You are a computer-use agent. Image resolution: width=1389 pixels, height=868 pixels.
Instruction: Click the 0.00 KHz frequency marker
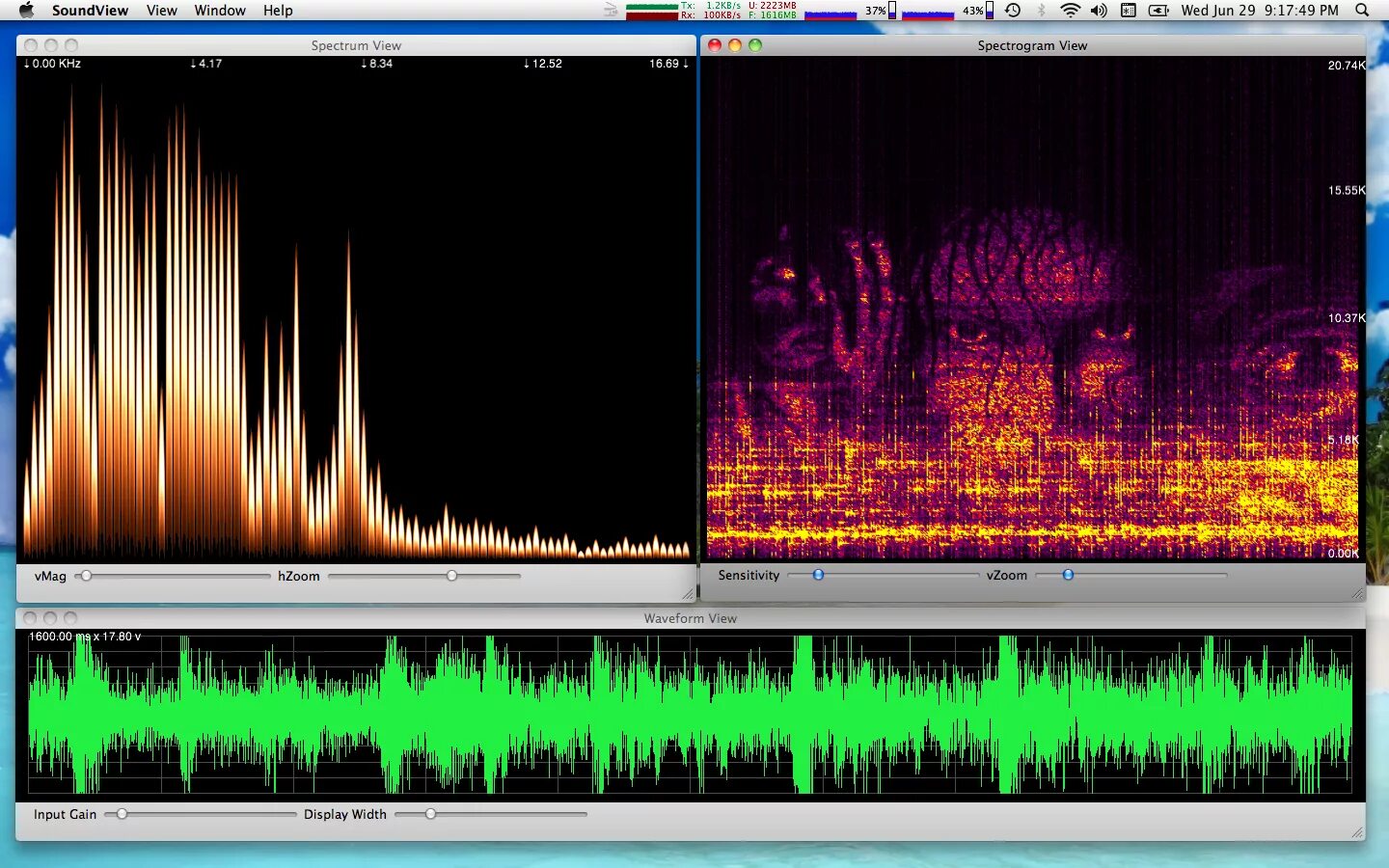click(52, 64)
